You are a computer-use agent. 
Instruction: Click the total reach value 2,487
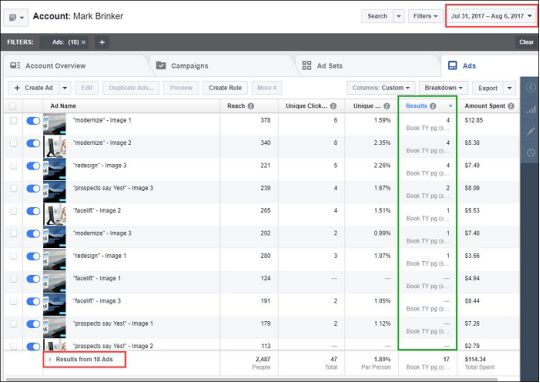(x=263, y=359)
